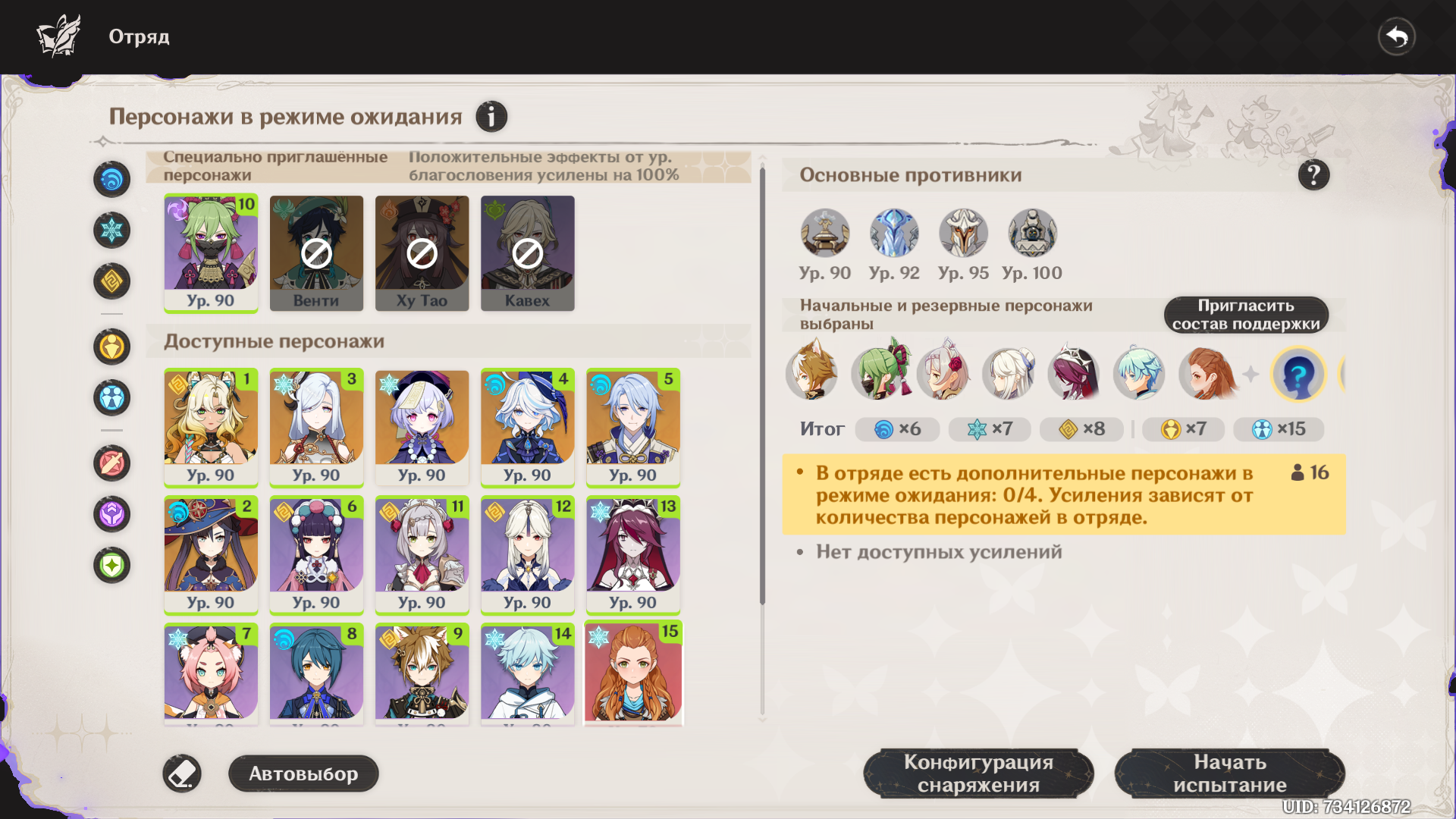Toggle the Dendro element filter icon
The width and height of the screenshot is (1456, 819).
tap(112, 565)
